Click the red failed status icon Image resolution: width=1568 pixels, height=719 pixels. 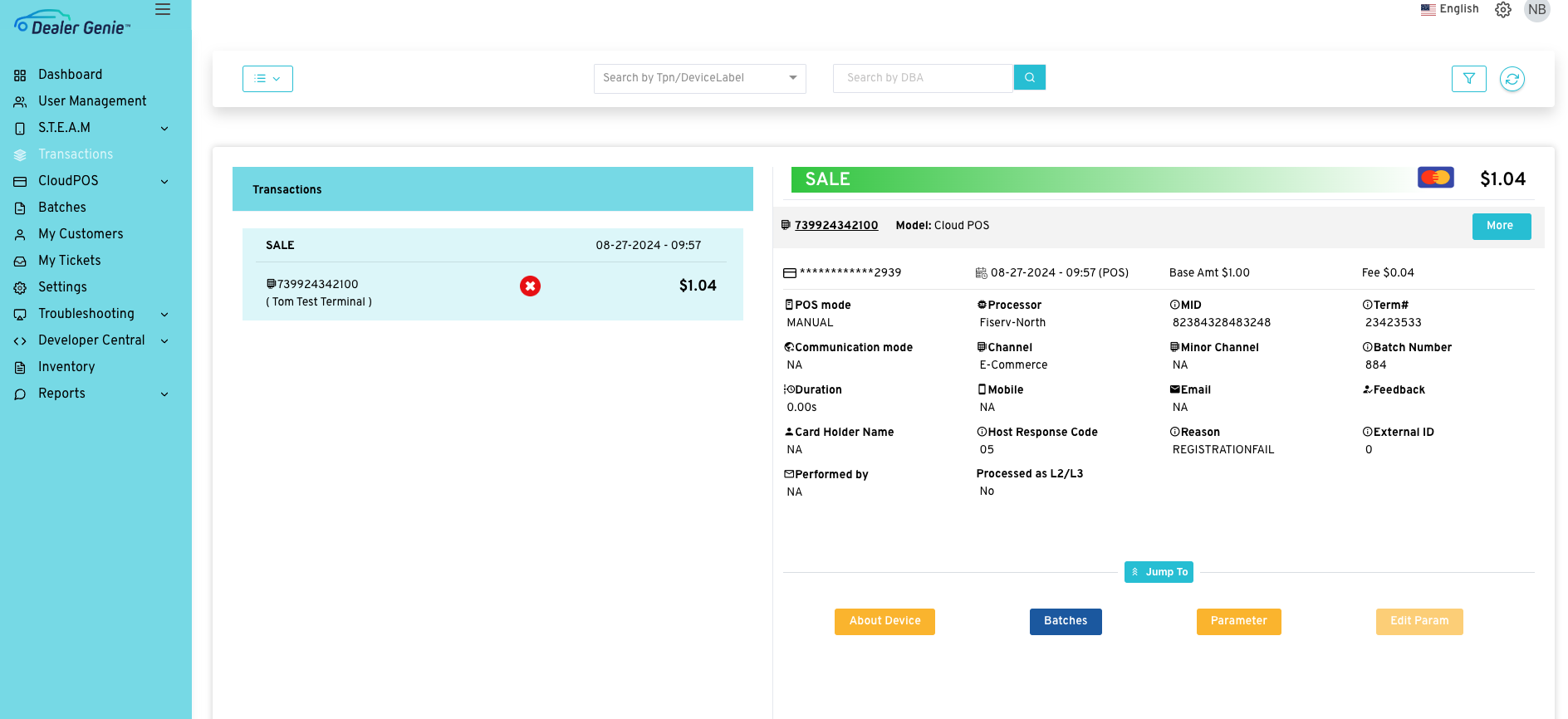(x=530, y=286)
